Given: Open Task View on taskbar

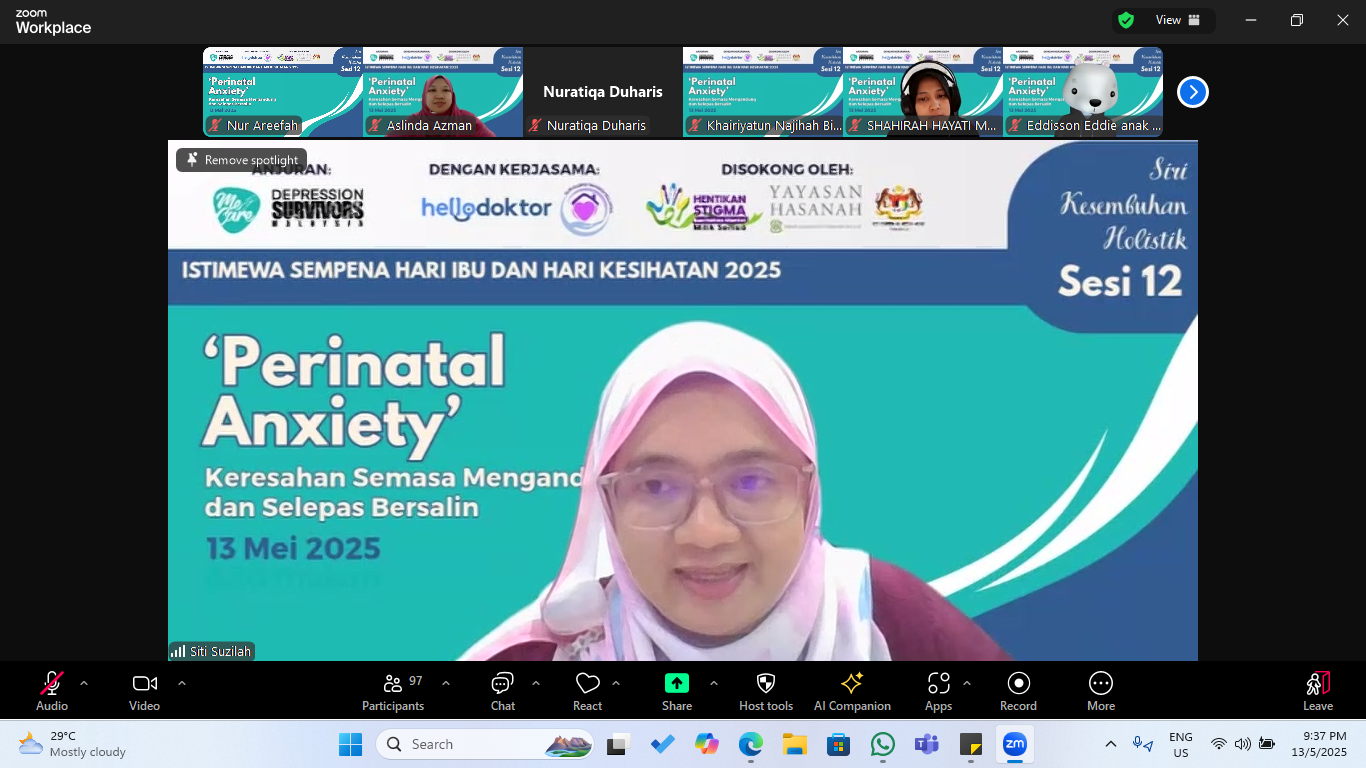Looking at the screenshot, I should click(x=618, y=744).
